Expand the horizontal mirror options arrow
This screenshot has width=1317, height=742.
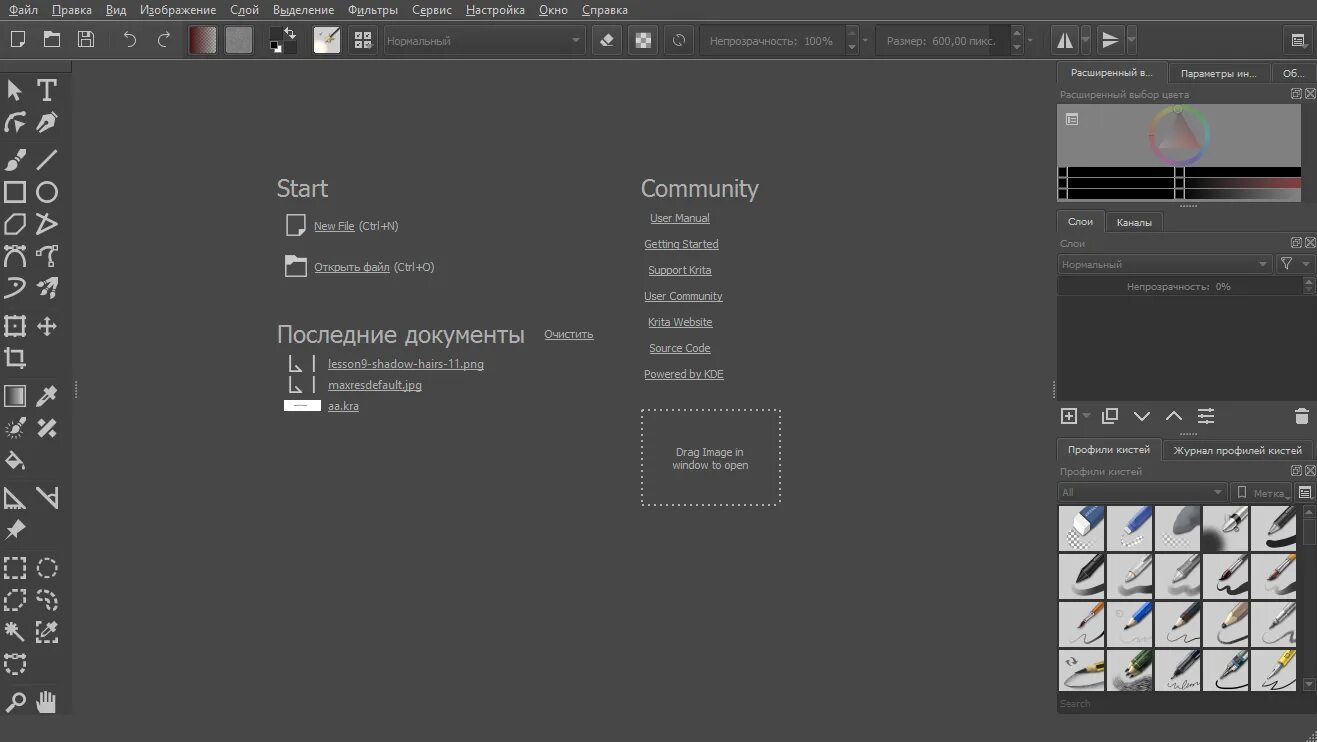point(1086,41)
